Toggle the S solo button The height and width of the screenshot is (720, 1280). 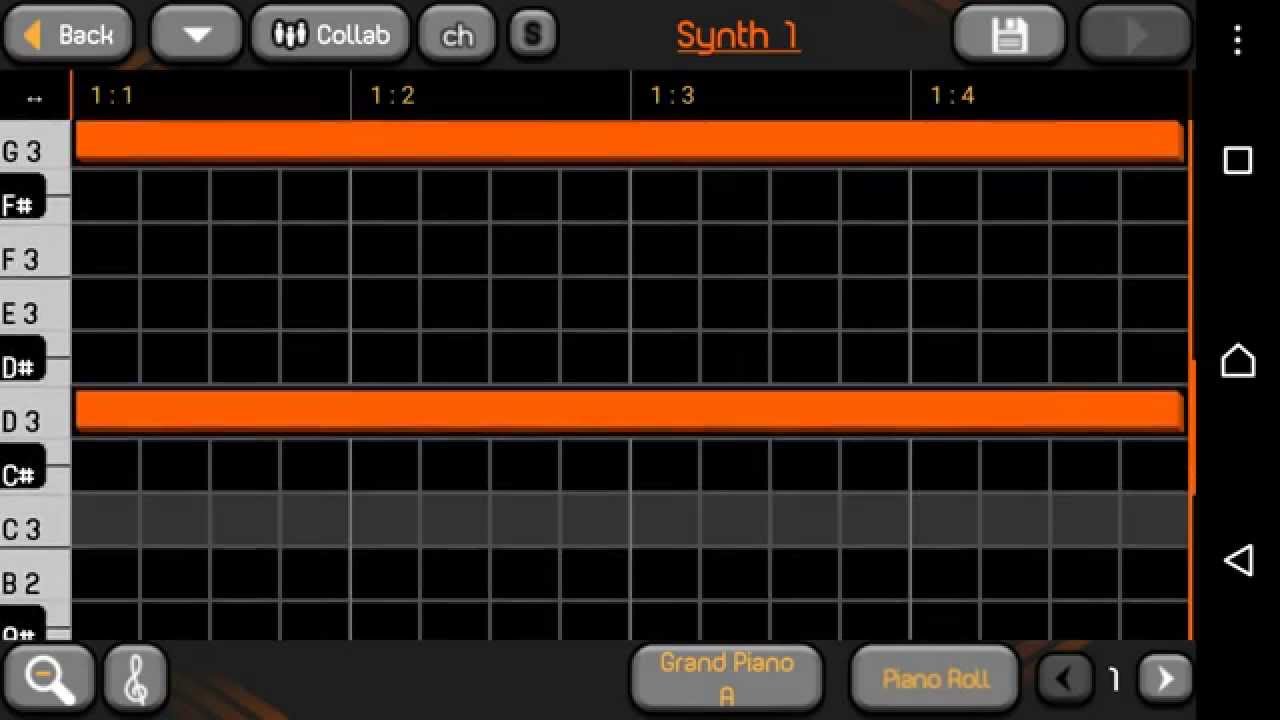(x=532, y=35)
